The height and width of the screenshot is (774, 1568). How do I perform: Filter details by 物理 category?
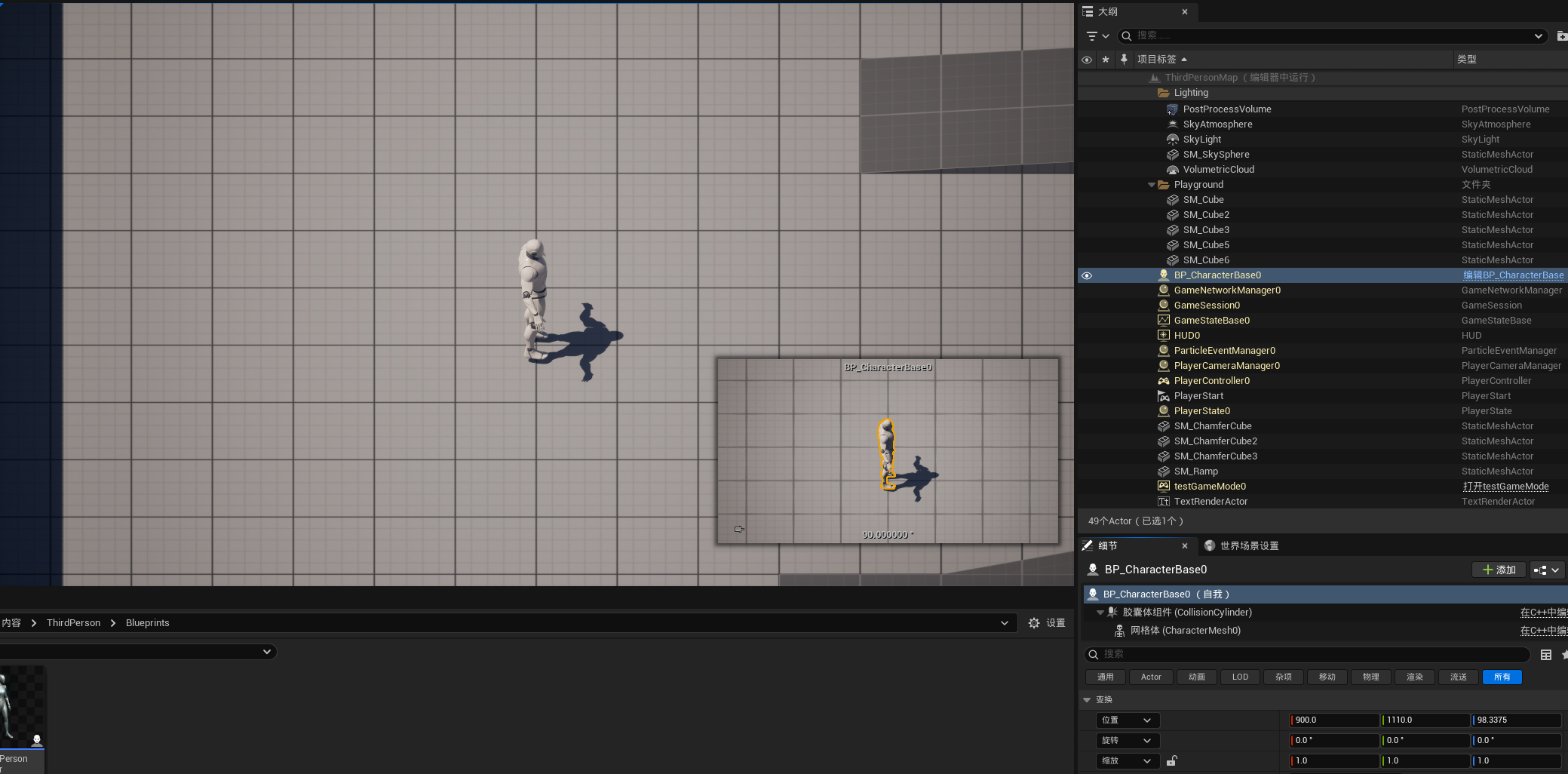coord(1371,677)
